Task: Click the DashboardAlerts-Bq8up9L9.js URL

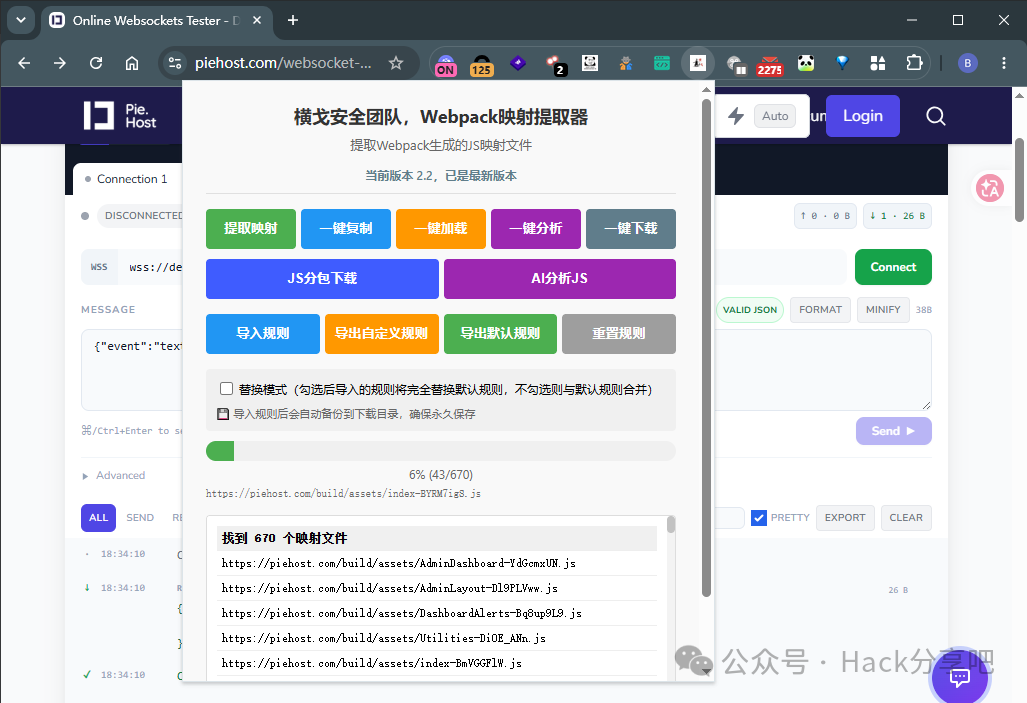Action: [401, 613]
